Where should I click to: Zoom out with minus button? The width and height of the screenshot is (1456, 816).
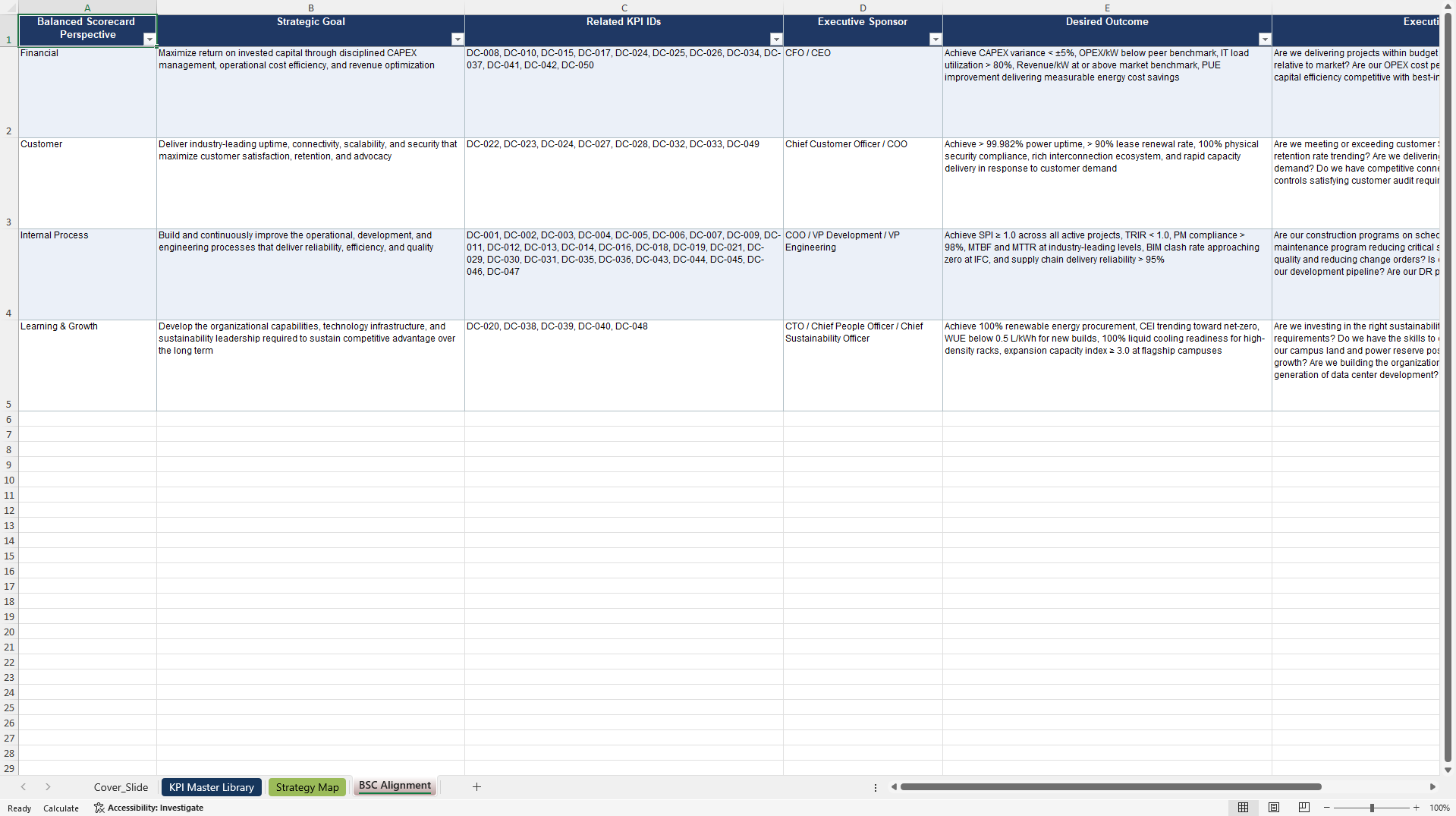[1327, 808]
